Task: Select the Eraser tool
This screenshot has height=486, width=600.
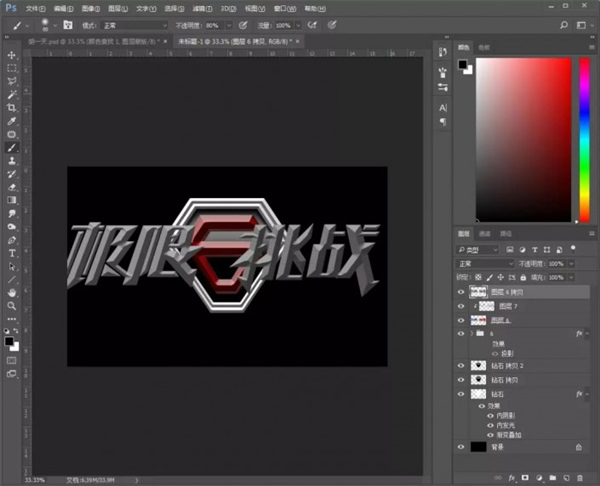Action: tap(11, 187)
